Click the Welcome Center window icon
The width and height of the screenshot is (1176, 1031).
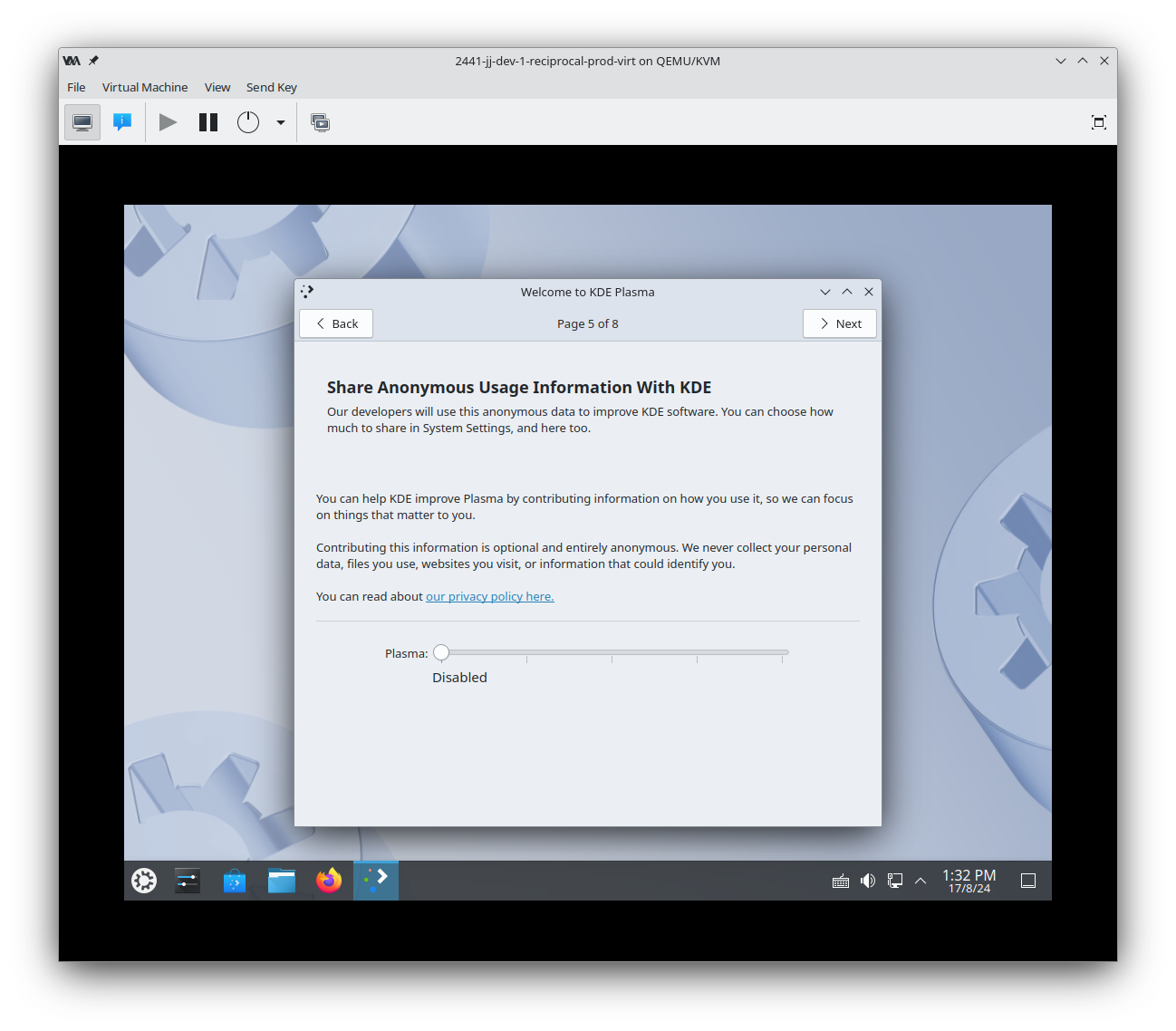[308, 292]
